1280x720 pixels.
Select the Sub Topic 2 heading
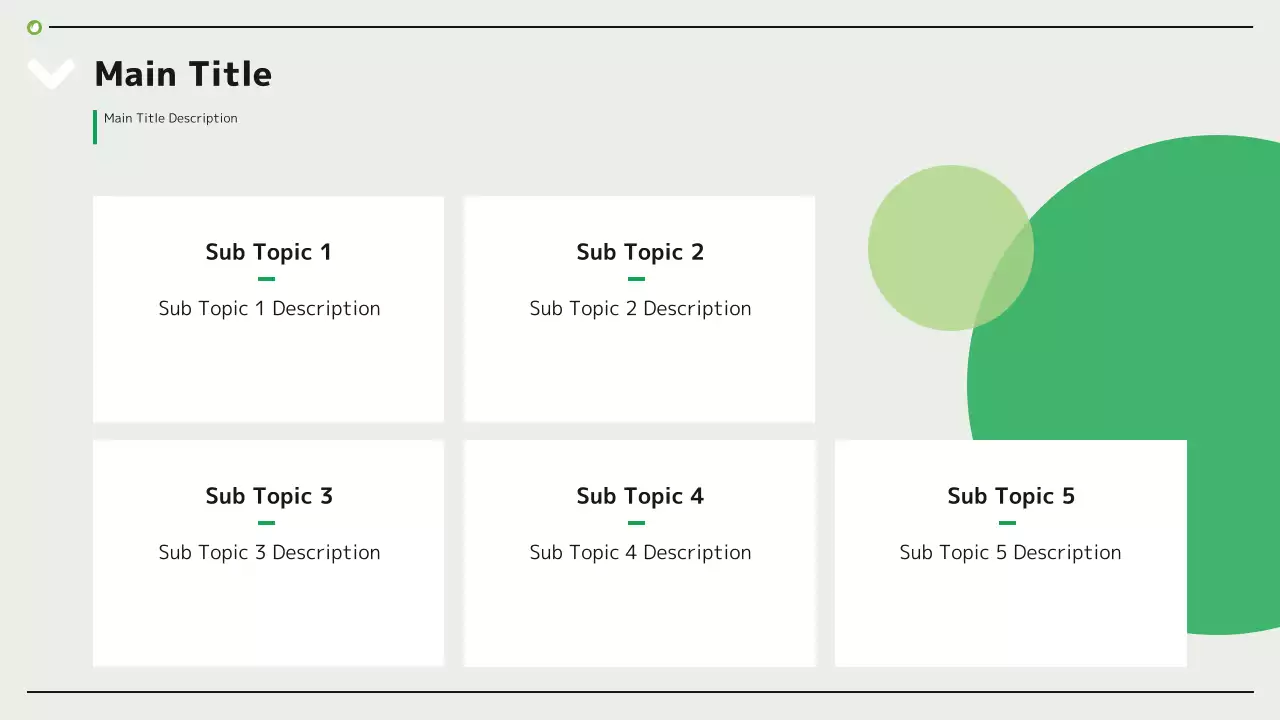pos(640,252)
